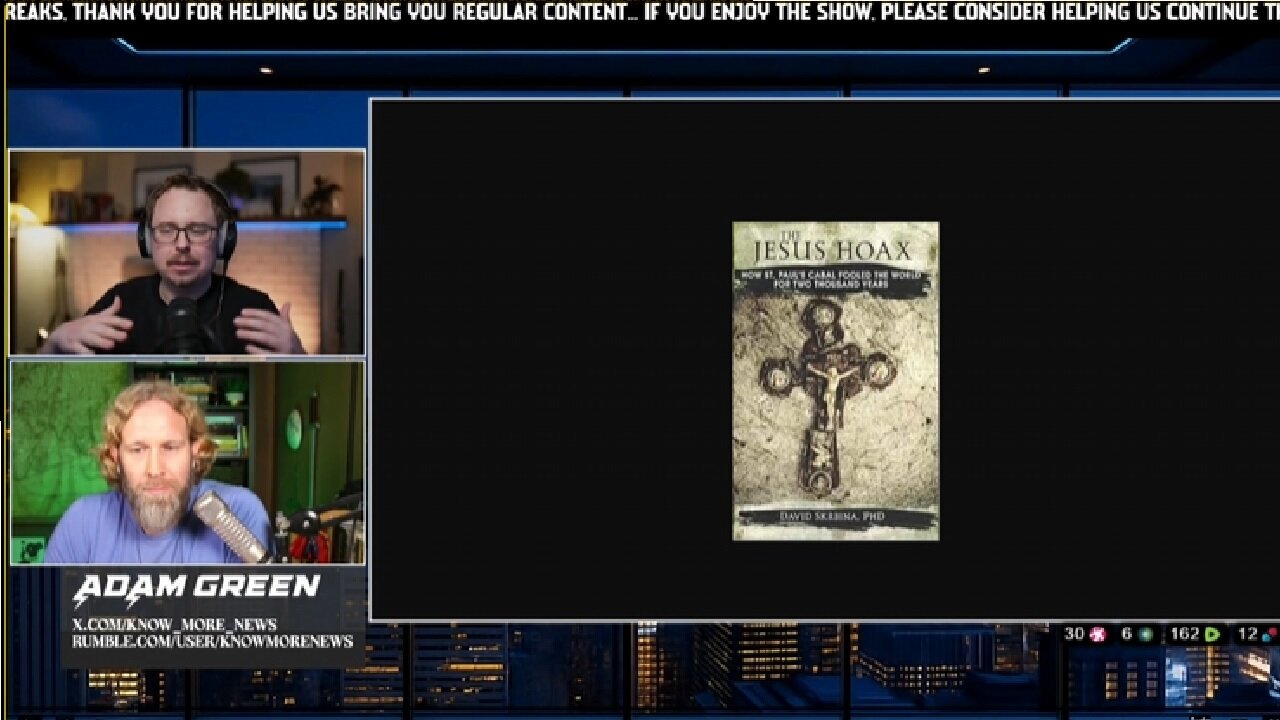
Task: Click the RUMBLE.COM/USER/KNOWMORENEWS text
Action: [212, 641]
